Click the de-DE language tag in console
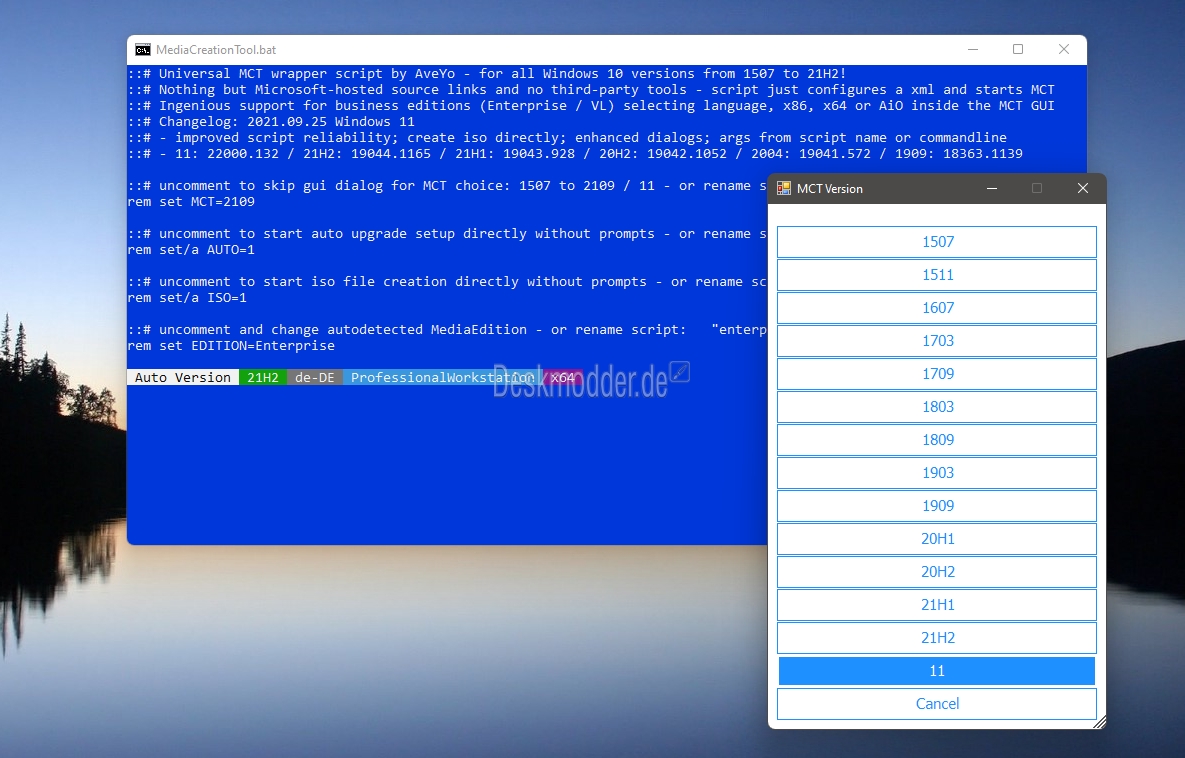Image resolution: width=1185 pixels, height=758 pixels. [315, 377]
